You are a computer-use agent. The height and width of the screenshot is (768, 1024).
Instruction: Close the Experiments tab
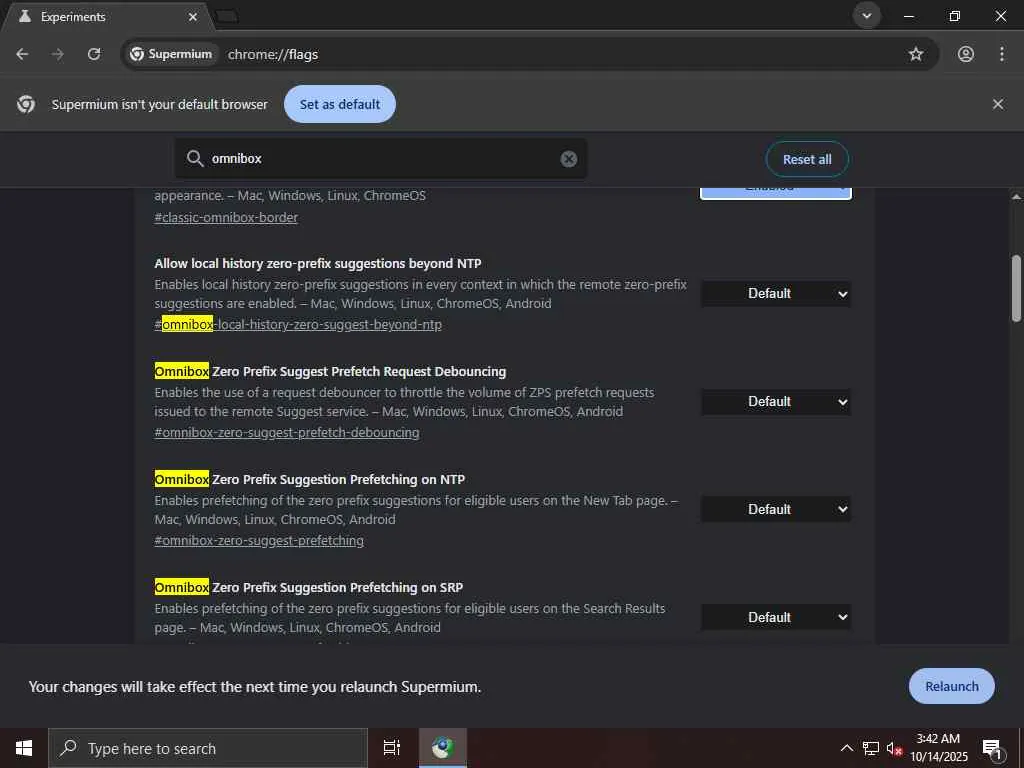[193, 17]
